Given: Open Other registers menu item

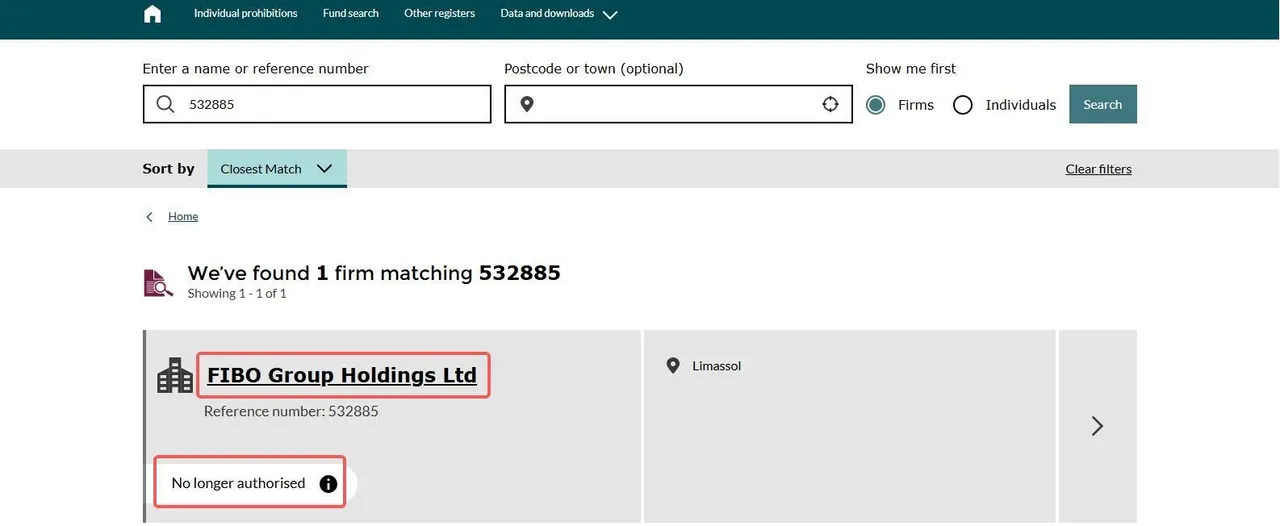Looking at the screenshot, I should point(440,13).
